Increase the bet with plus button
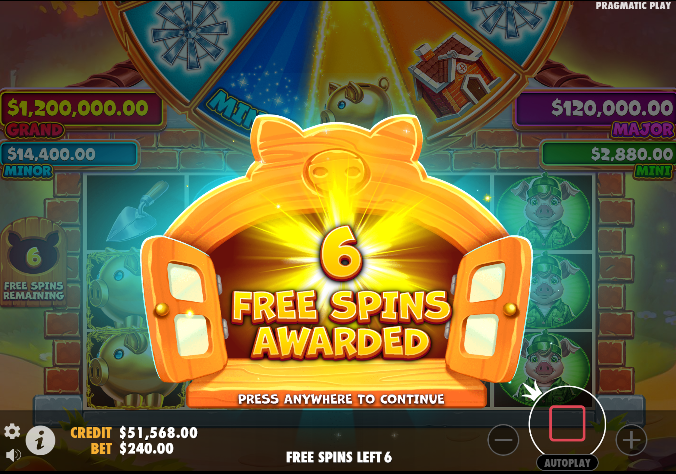The image size is (676, 474). coord(631,440)
